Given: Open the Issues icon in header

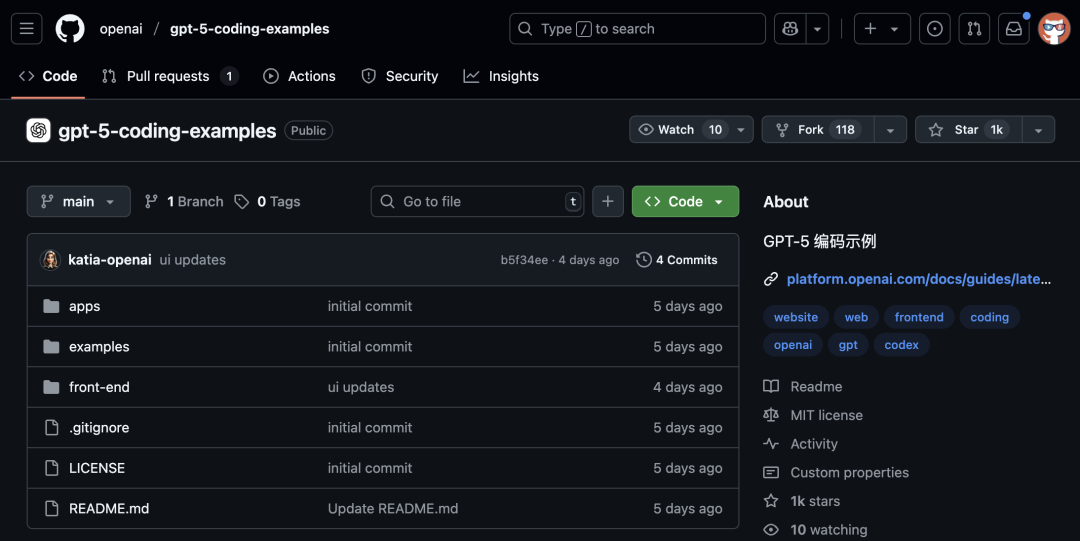Looking at the screenshot, I should pyautogui.click(x=935, y=29).
